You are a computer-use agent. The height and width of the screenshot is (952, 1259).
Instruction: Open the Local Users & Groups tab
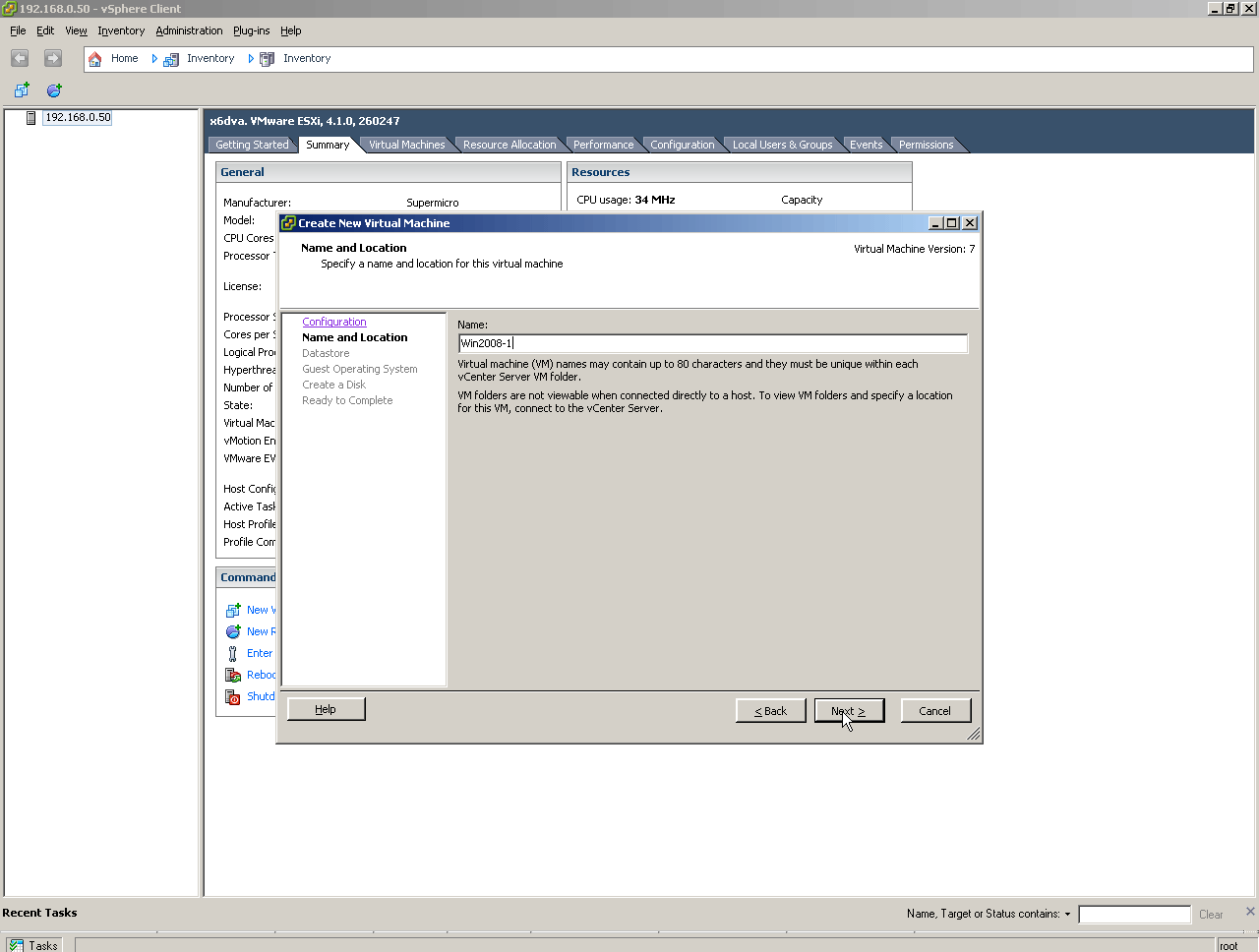pos(782,145)
